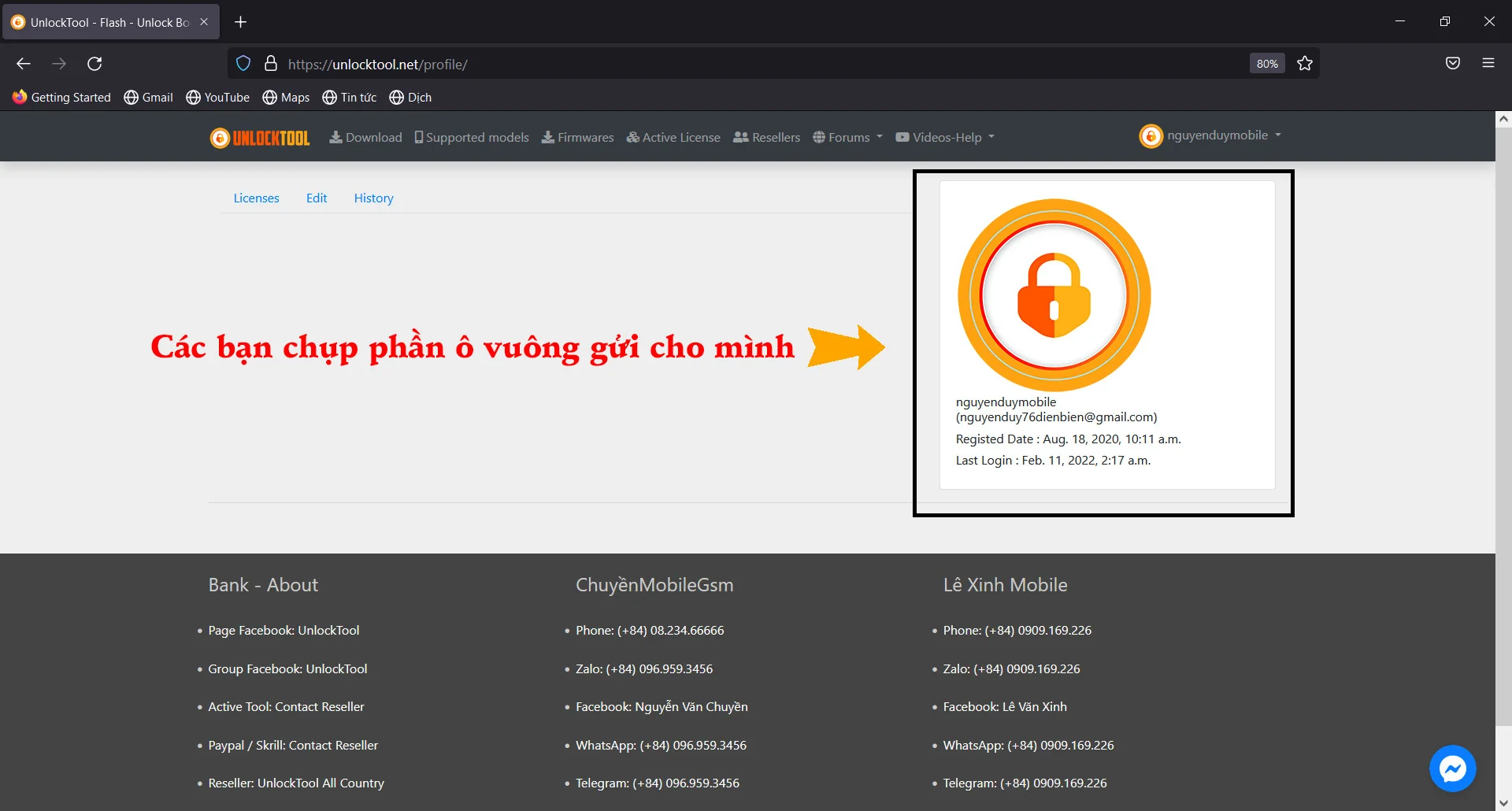Expand the Videos-Help dropdown

point(945,137)
